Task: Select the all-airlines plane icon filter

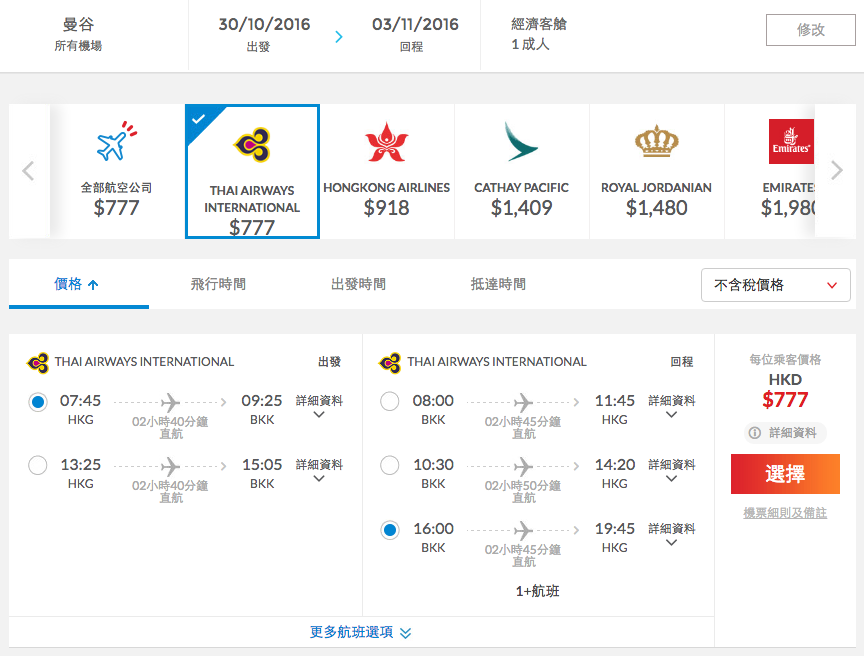Action: [116, 141]
